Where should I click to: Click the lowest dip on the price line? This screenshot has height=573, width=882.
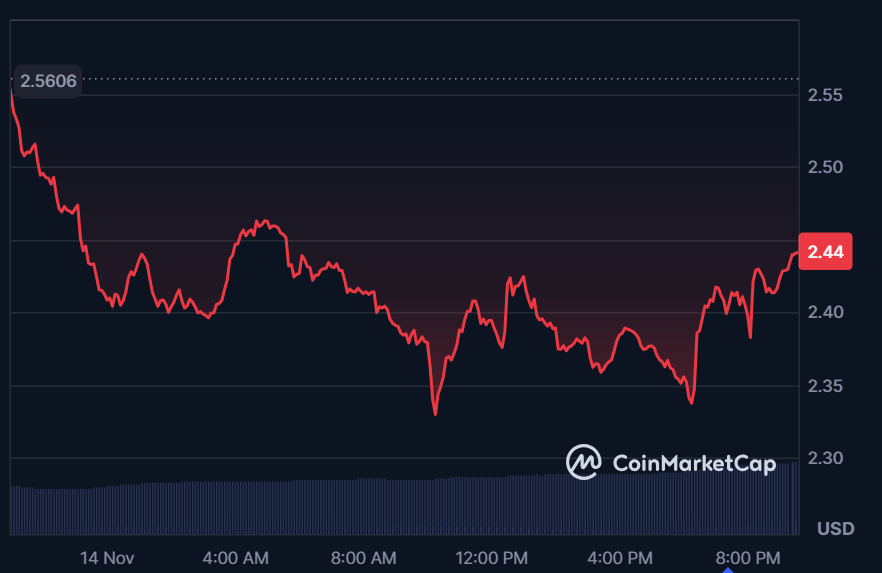[435, 413]
